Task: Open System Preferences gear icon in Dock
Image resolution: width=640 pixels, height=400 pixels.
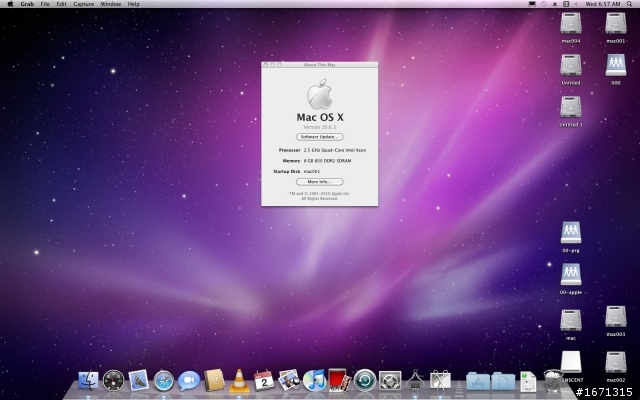Action: [x=390, y=380]
